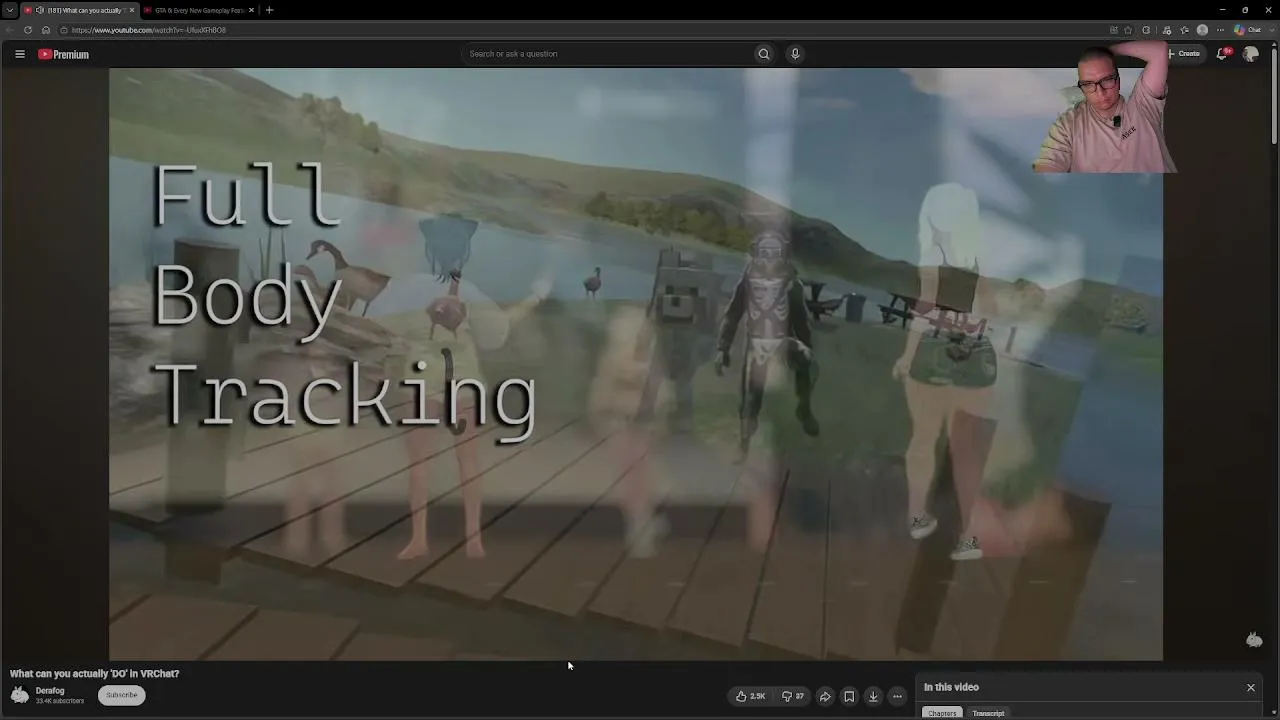Go to the YouTube Premium home logo
1280x720 pixels.
click(64, 54)
